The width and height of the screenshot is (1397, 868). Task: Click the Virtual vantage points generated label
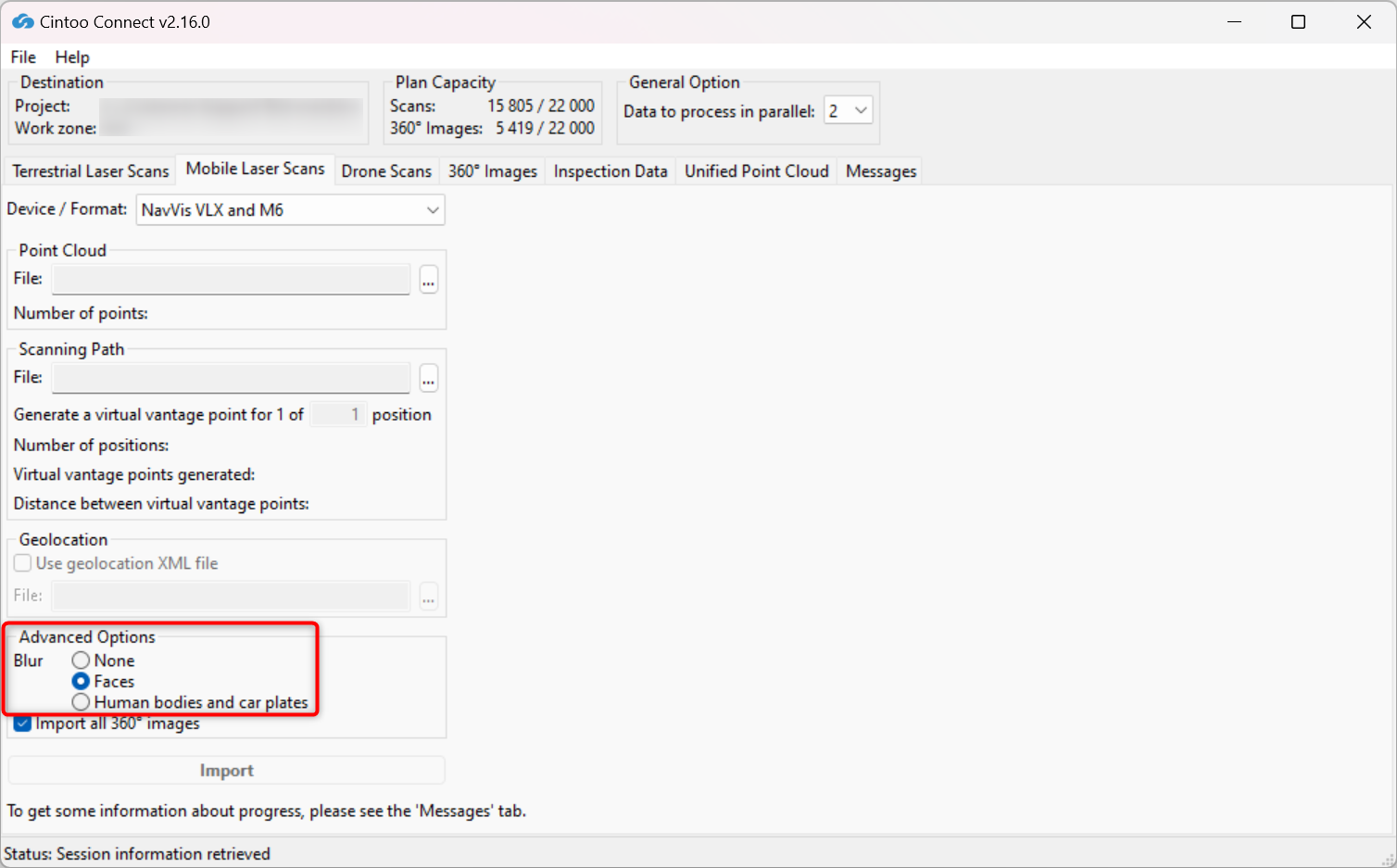pyautogui.click(x=134, y=474)
